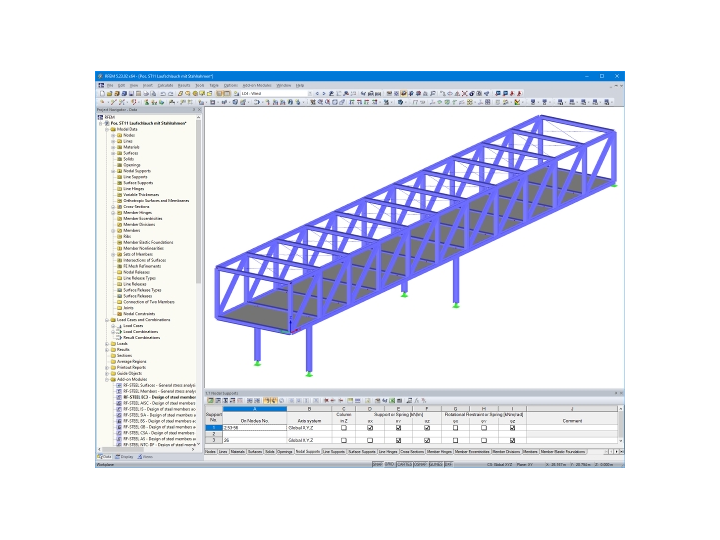Viewport: 720px width, 540px height.
Task: Open the Display tab in navigator
Action: 124,457
